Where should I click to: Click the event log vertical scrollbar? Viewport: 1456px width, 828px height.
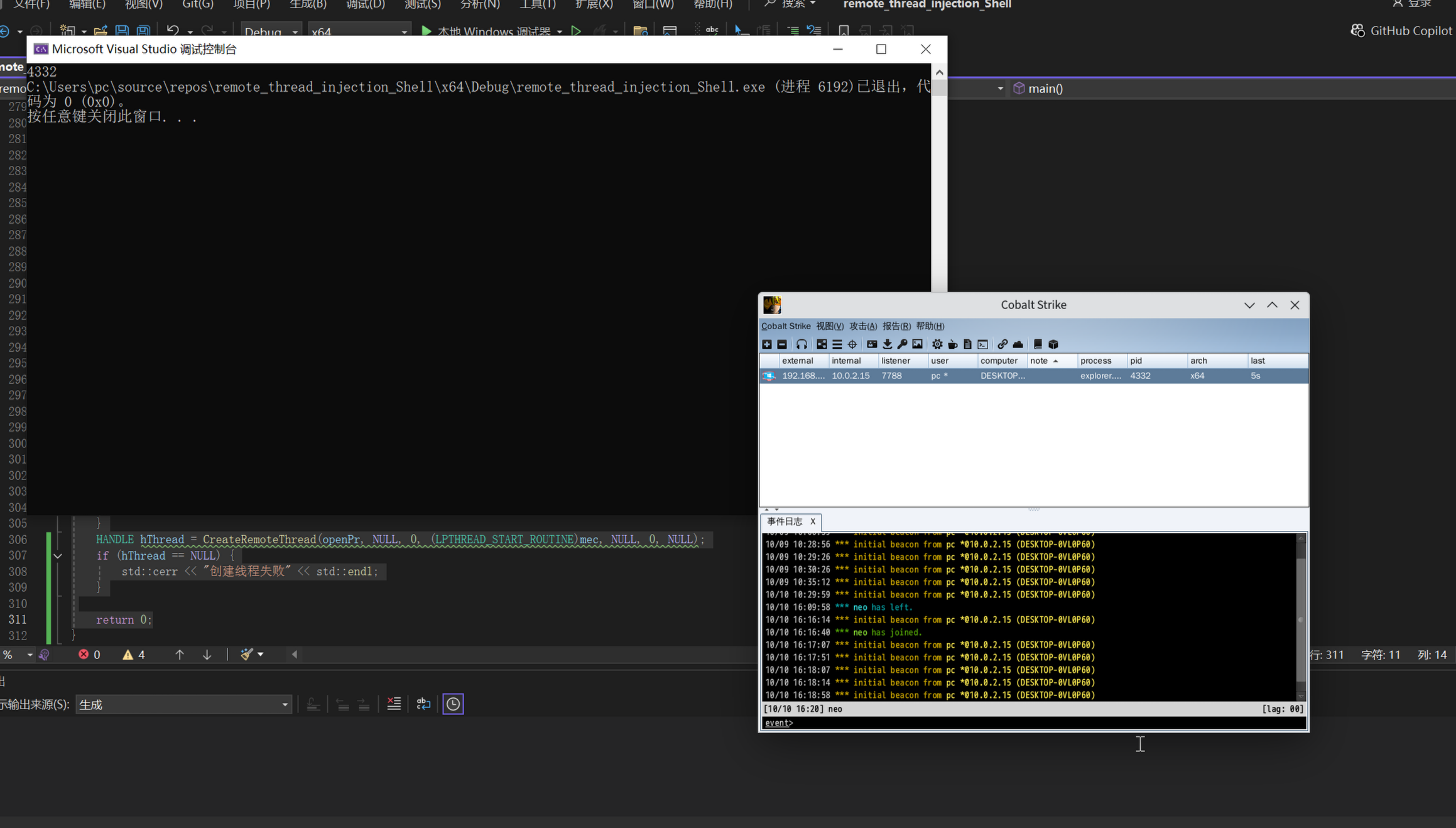pyautogui.click(x=1301, y=616)
